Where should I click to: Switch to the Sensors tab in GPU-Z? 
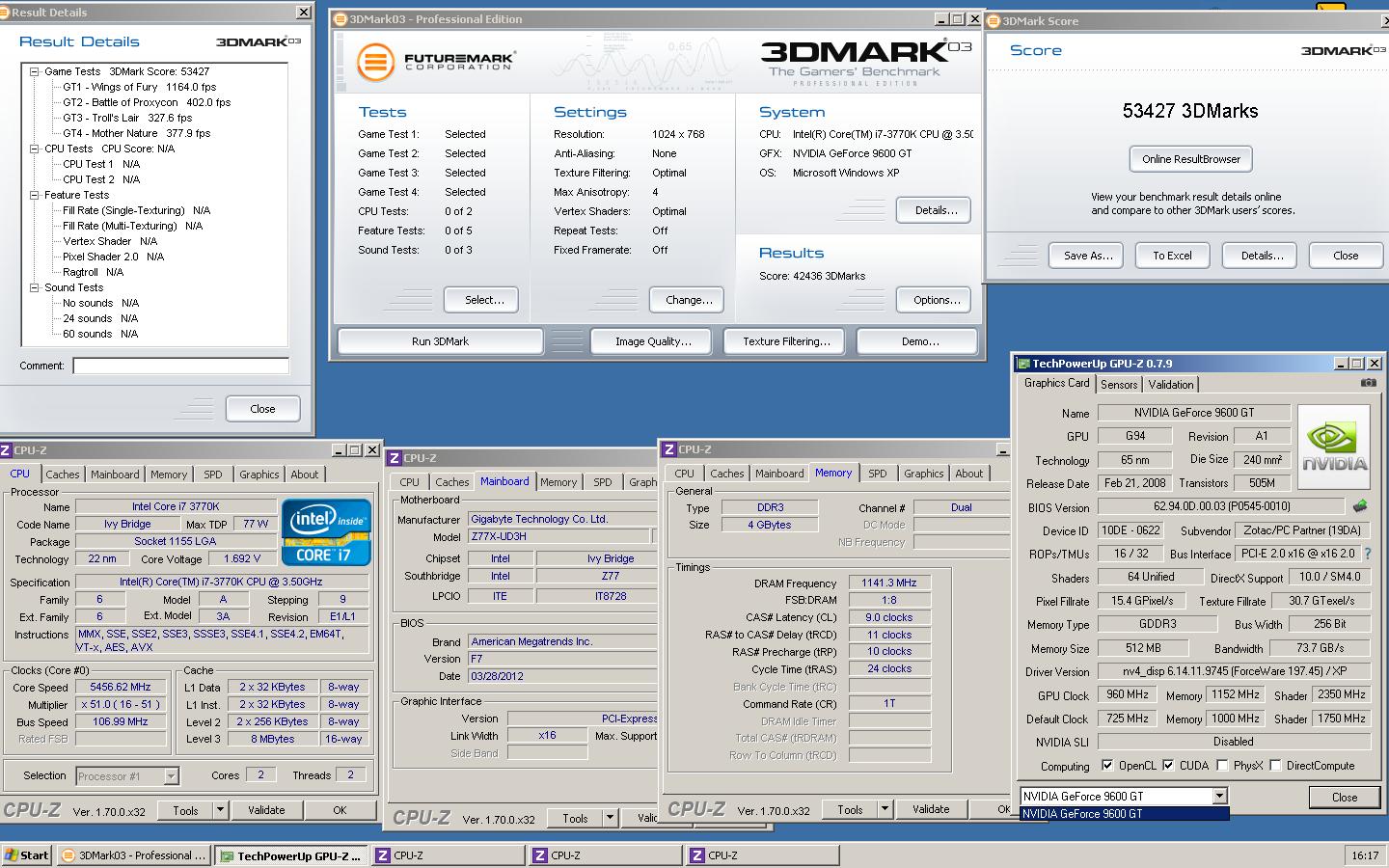1119,384
